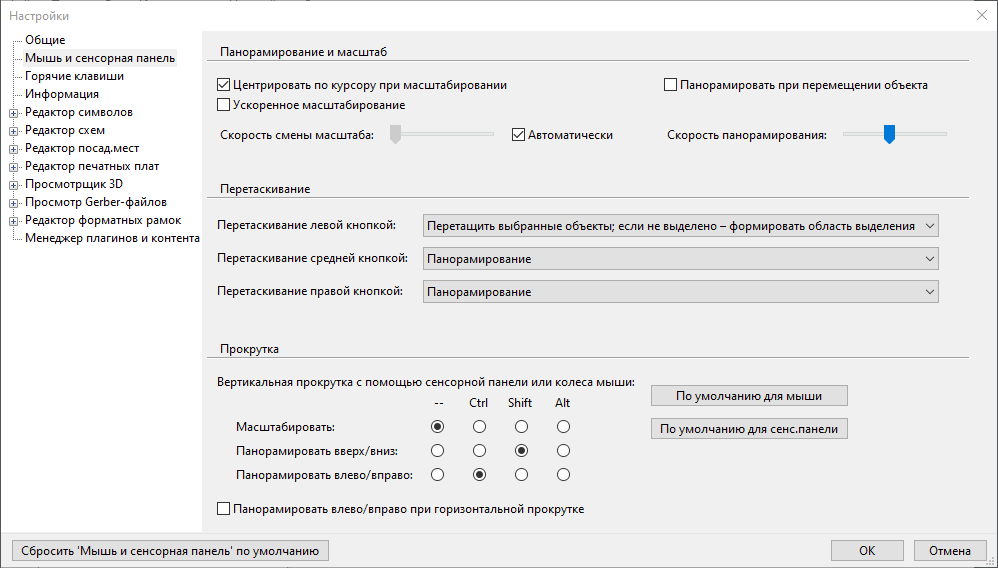Open the Горячие клавиши settings page
The width and height of the screenshot is (998, 568).
pos(74,76)
